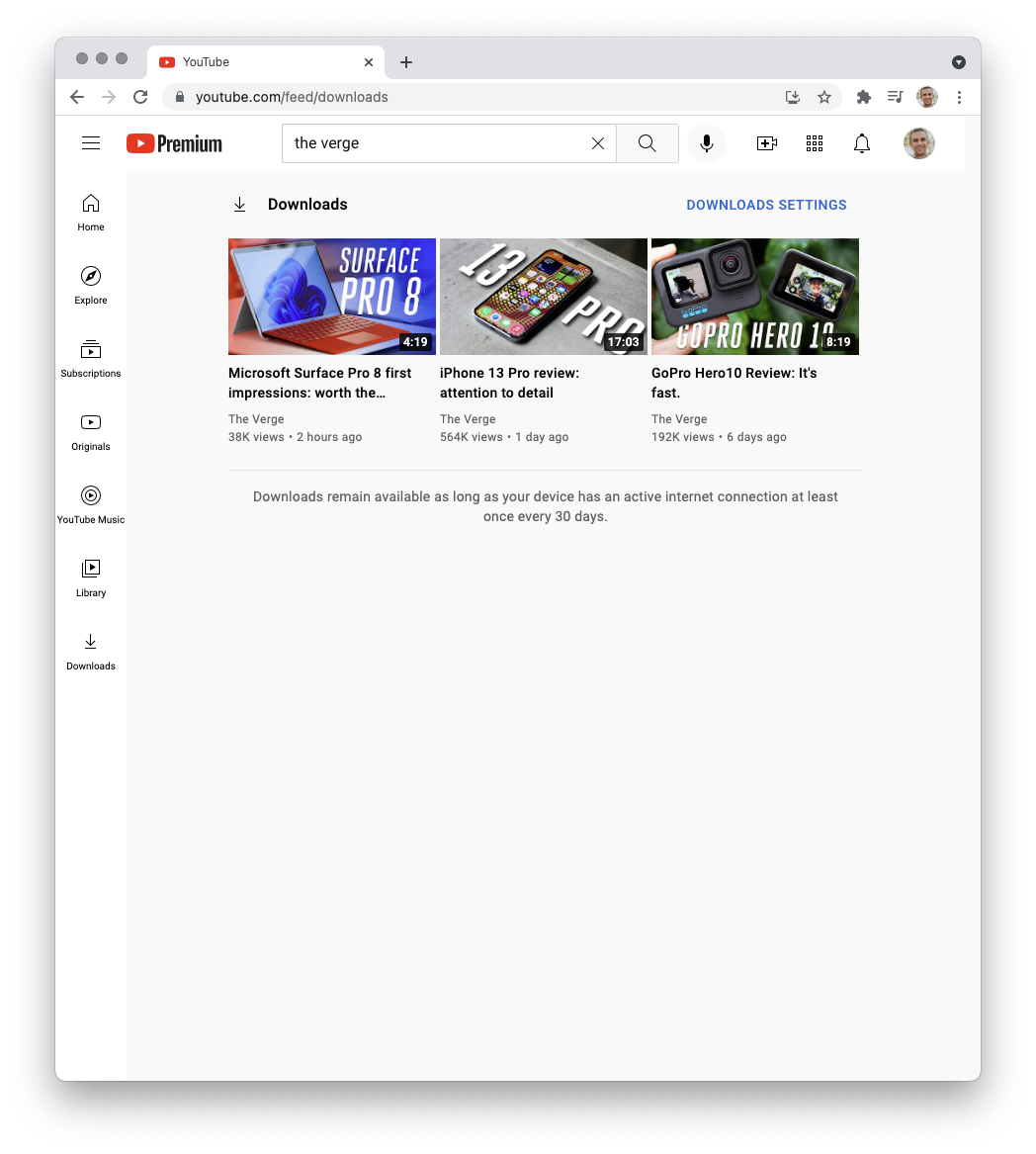Bookmark this page with the star icon

tap(824, 97)
